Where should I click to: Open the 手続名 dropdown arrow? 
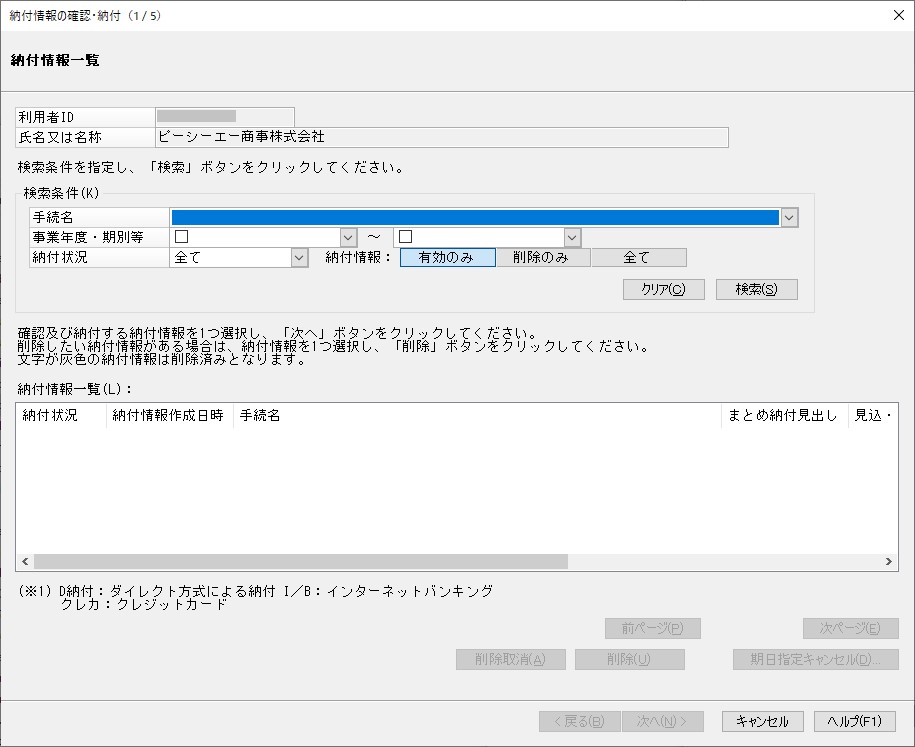(789, 218)
